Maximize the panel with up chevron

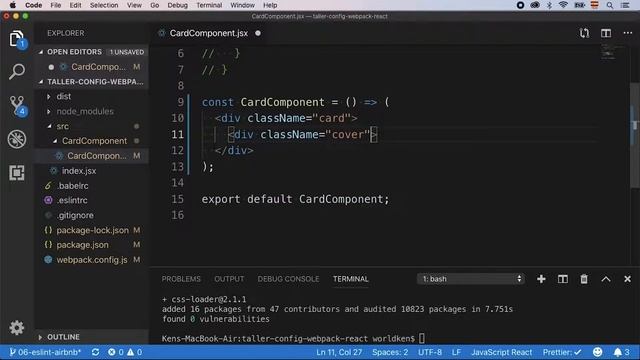point(606,279)
